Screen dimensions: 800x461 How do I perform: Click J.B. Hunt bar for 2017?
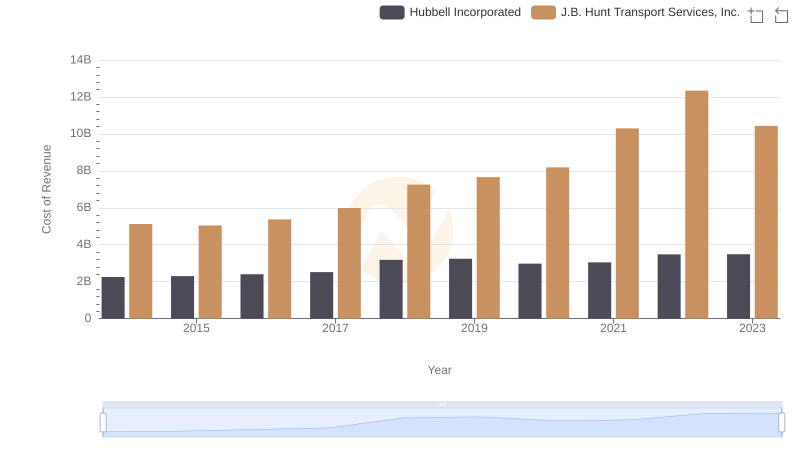[x=349, y=263]
